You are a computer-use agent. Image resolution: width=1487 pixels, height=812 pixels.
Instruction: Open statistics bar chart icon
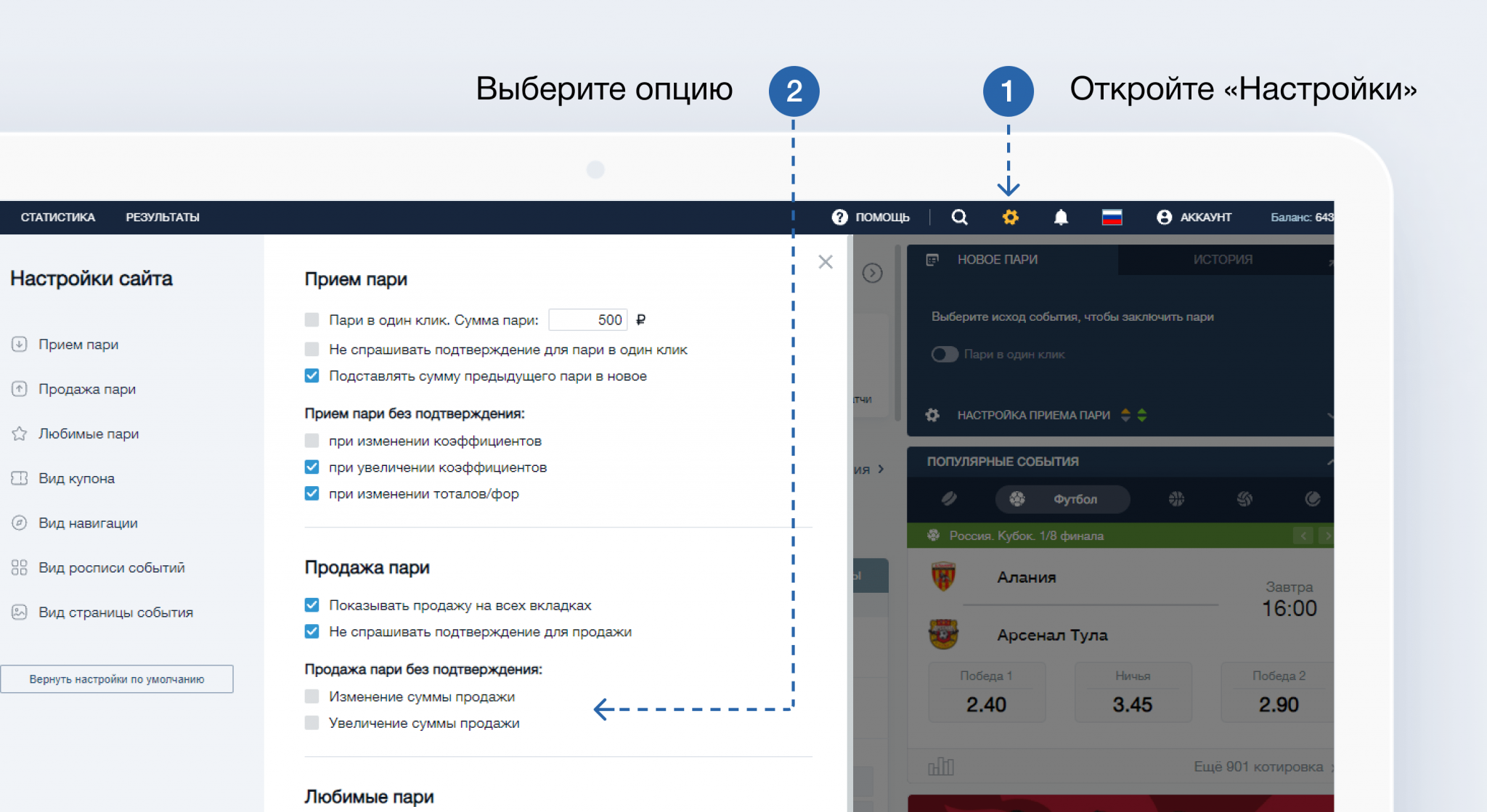tap(941, 766)
